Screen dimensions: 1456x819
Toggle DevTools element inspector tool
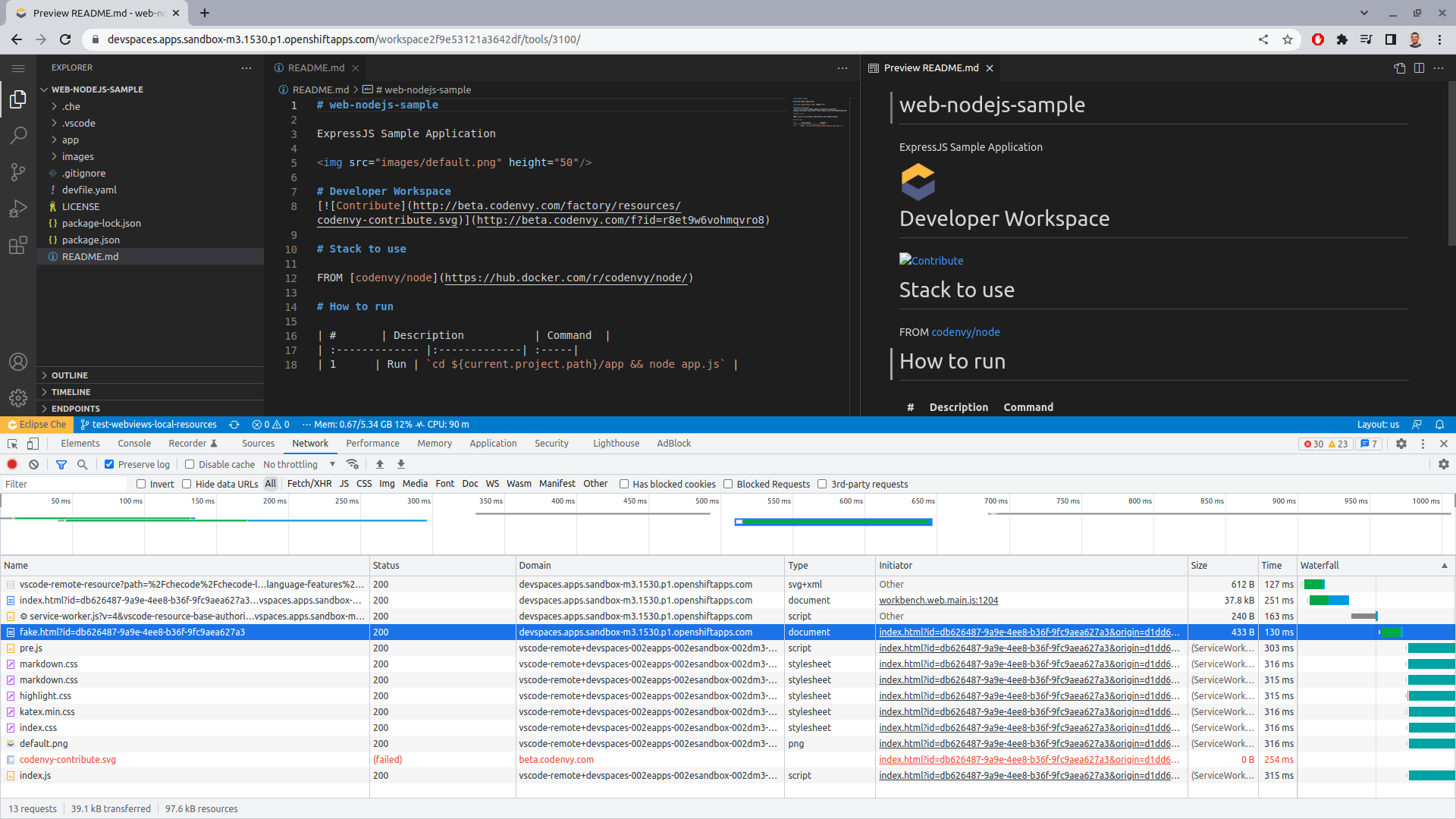[x=12, y=444]
